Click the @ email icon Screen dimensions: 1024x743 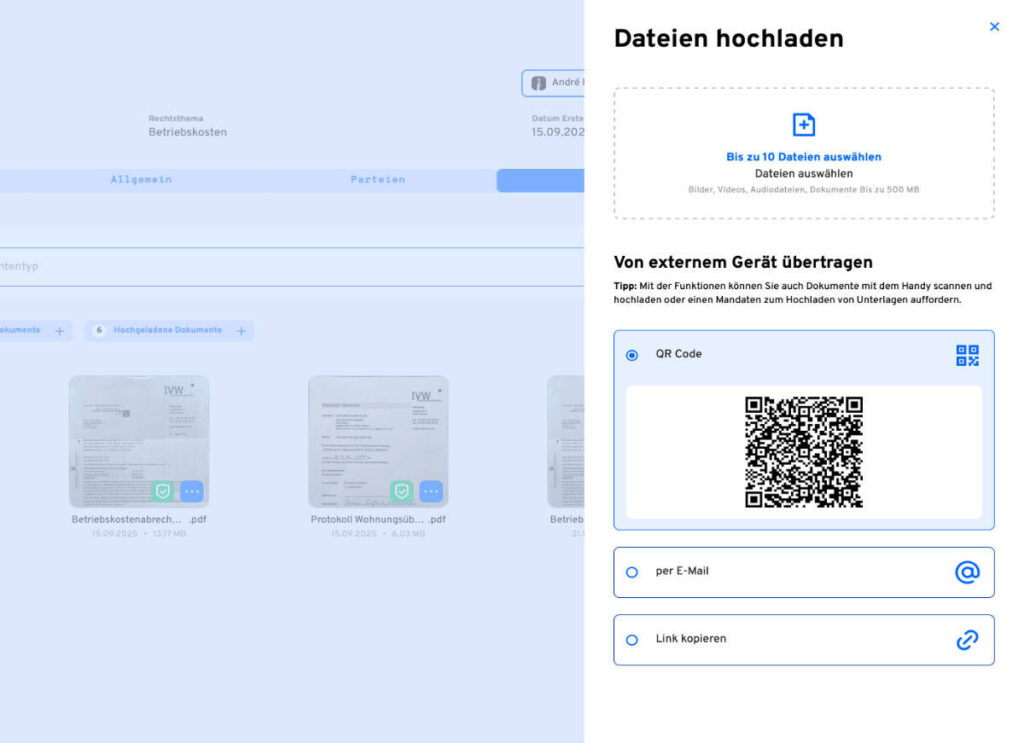tap(967, 572)
